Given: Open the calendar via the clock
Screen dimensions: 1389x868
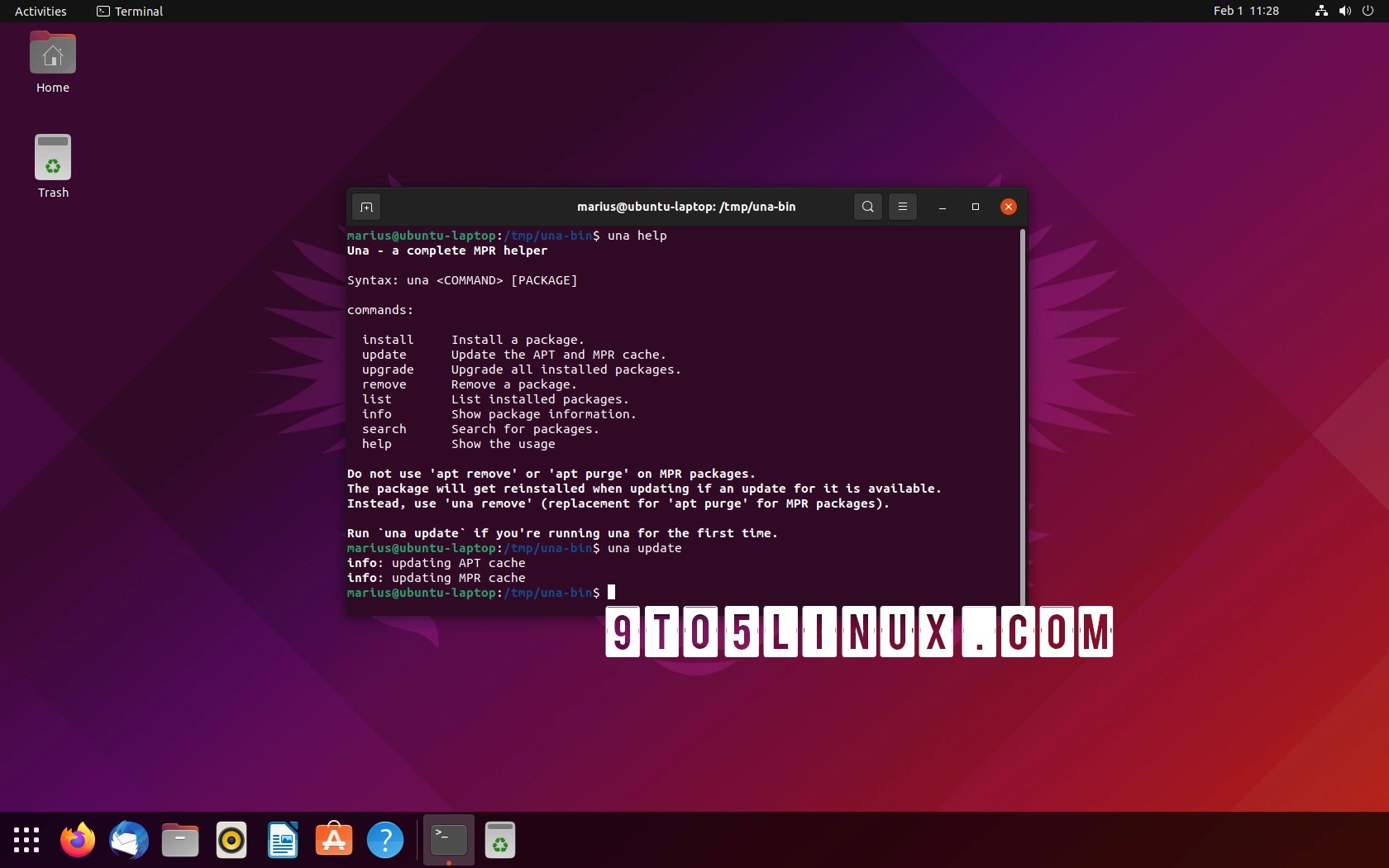Looking at the screenshot, I should coord(1245,11).
